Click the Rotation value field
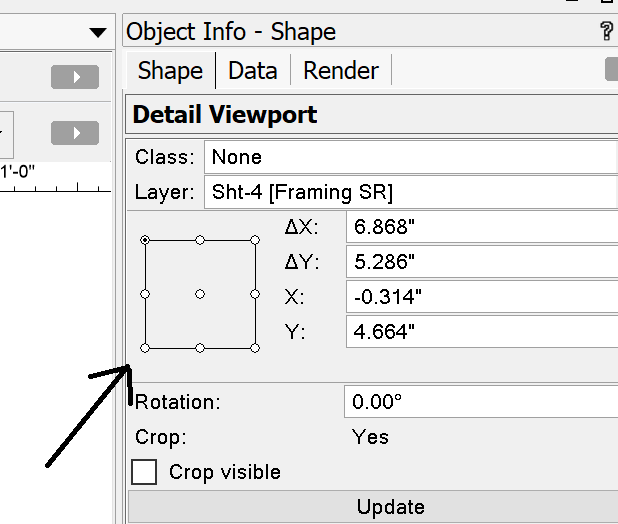The image size is (618, 524). (x=480, y=403)
